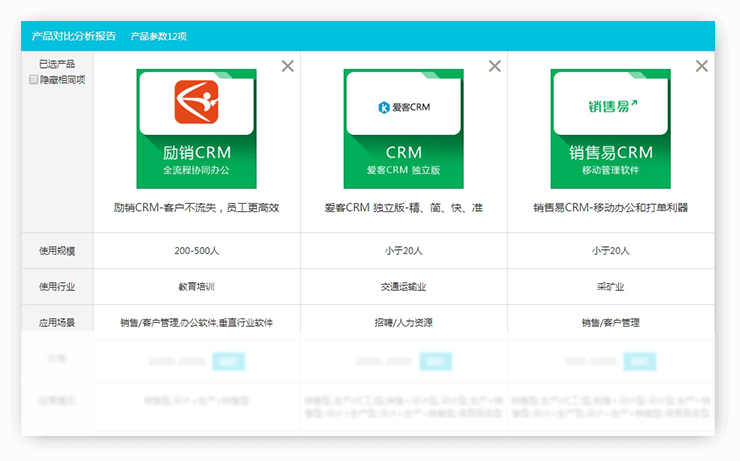
Task: Click the 200-500人 cell for 励销CRM
Action: [x=196, y=251]
